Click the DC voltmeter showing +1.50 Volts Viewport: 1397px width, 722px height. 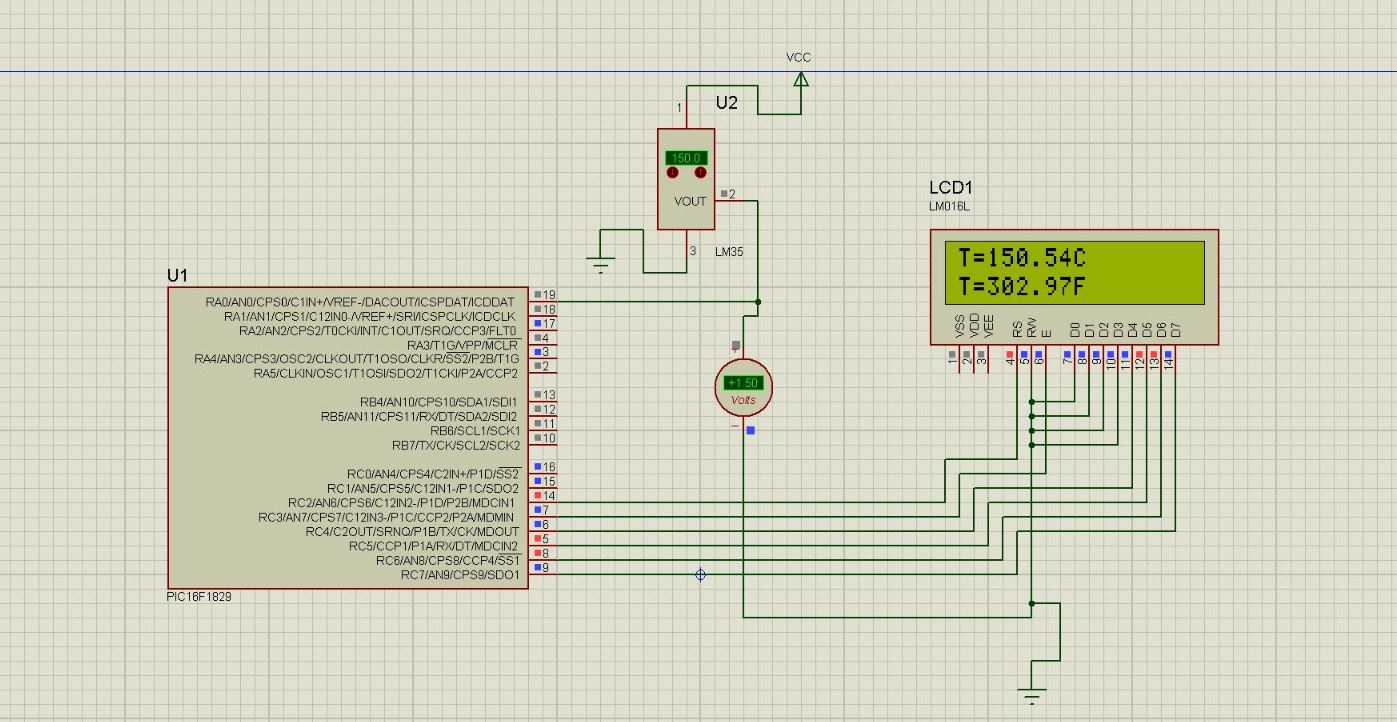pyautogui.click(x=743, y=387)
